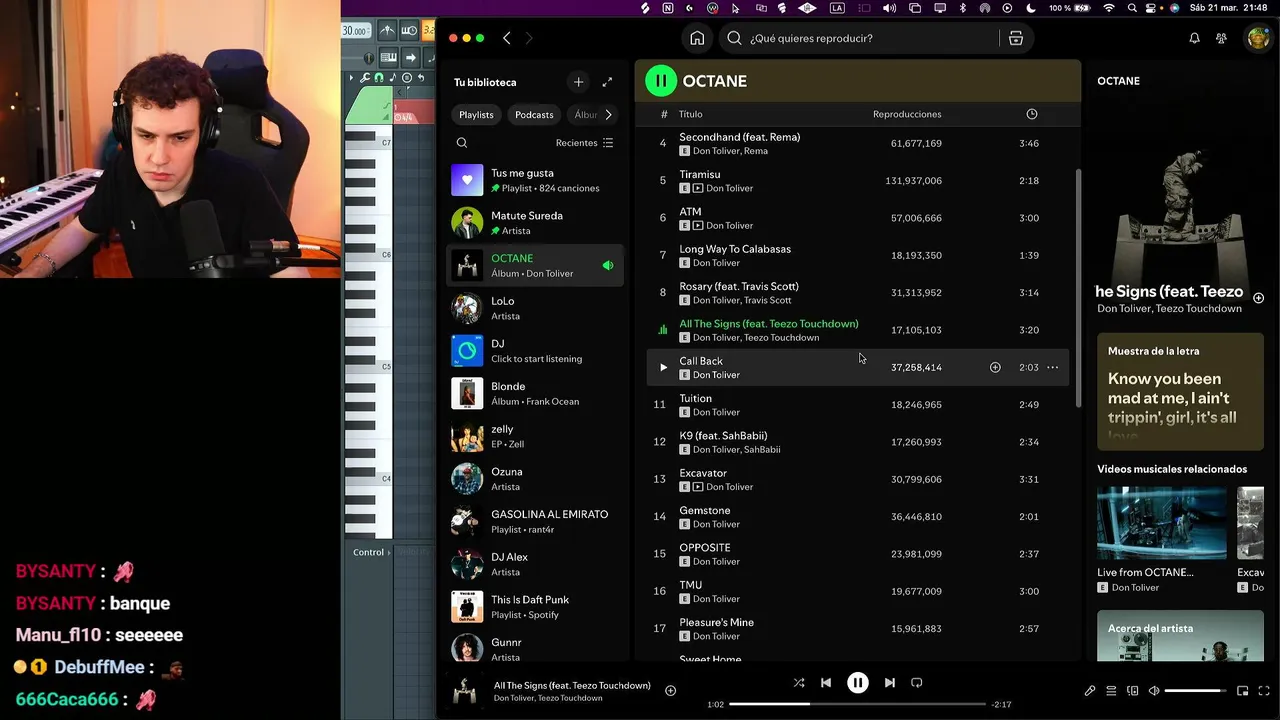This screenshot has width=1280, height=720.
Task: Expand Tu biblioteca with the arrows icon
Action: pos(607,82)
